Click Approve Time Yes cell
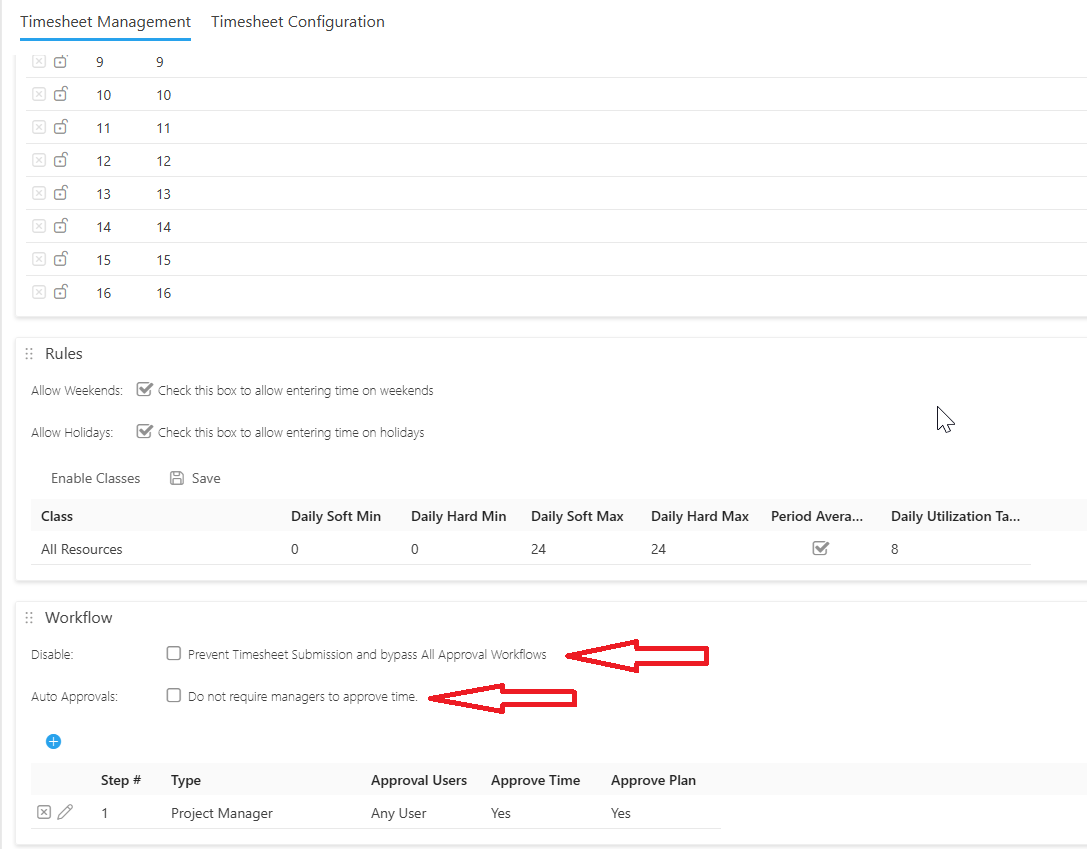This screenshot has height=849, width=1087. 501,813
